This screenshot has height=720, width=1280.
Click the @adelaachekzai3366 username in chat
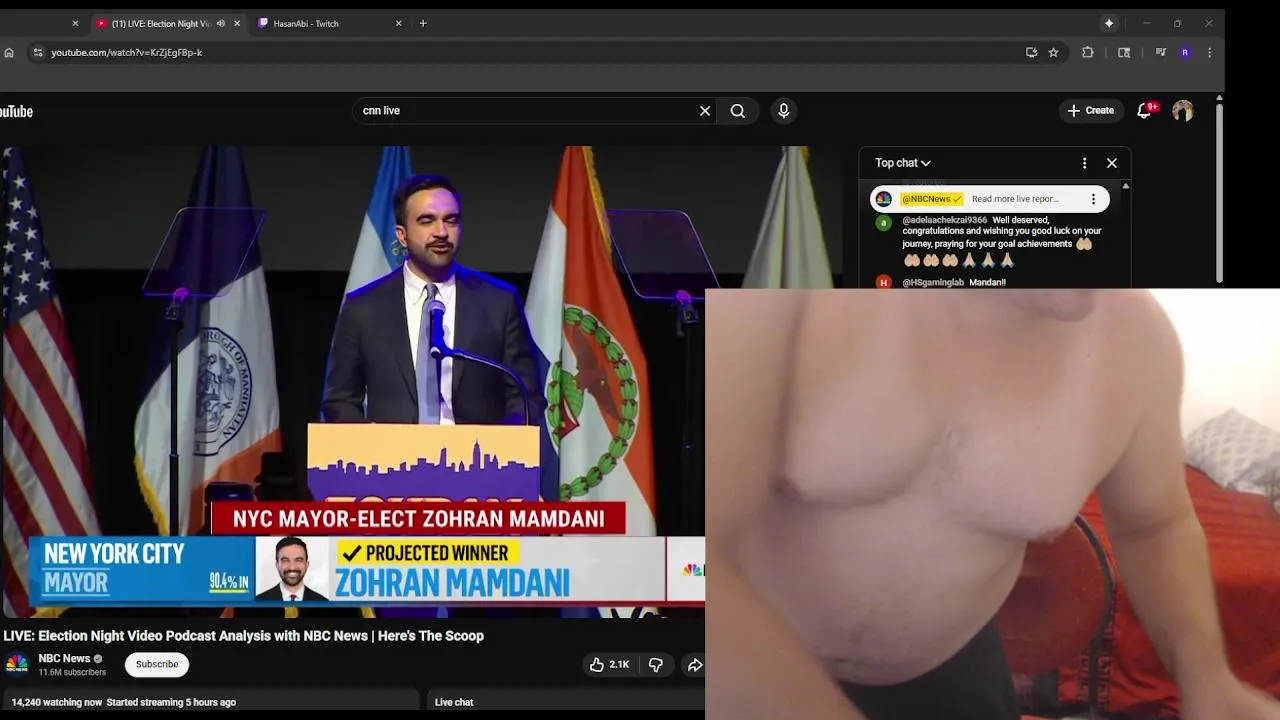(x=945, y=220)
